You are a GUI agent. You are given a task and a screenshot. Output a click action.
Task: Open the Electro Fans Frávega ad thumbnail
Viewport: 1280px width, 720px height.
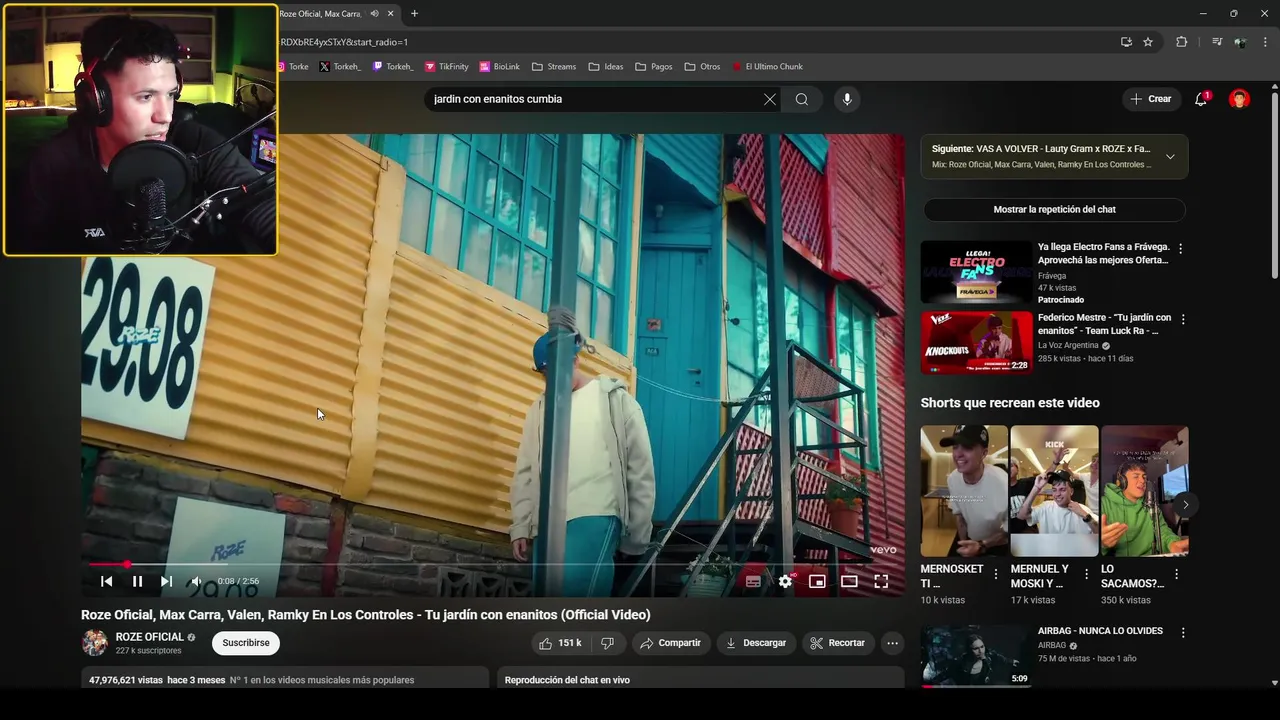pyautogui.click(x=976, y=271)
